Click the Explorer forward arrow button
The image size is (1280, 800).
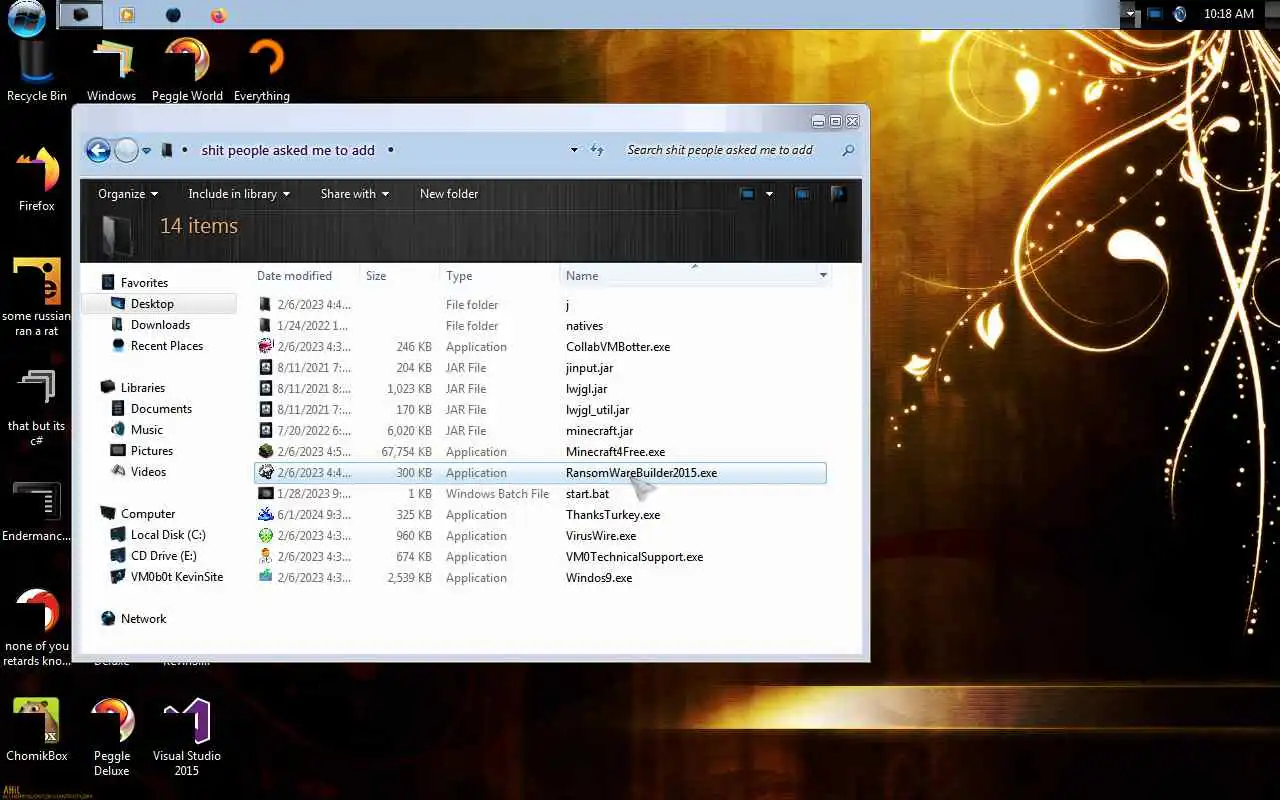[126, 150]
